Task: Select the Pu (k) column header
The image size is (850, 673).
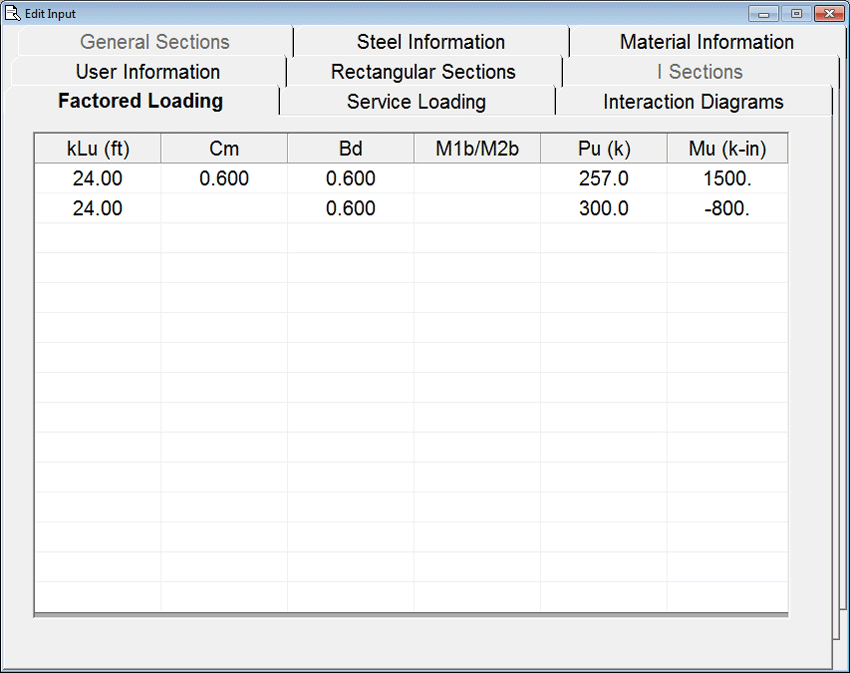Action: (603, 149)
